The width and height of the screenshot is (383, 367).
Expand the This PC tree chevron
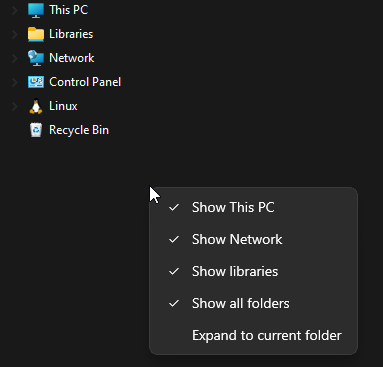click(x=15, y=10)
